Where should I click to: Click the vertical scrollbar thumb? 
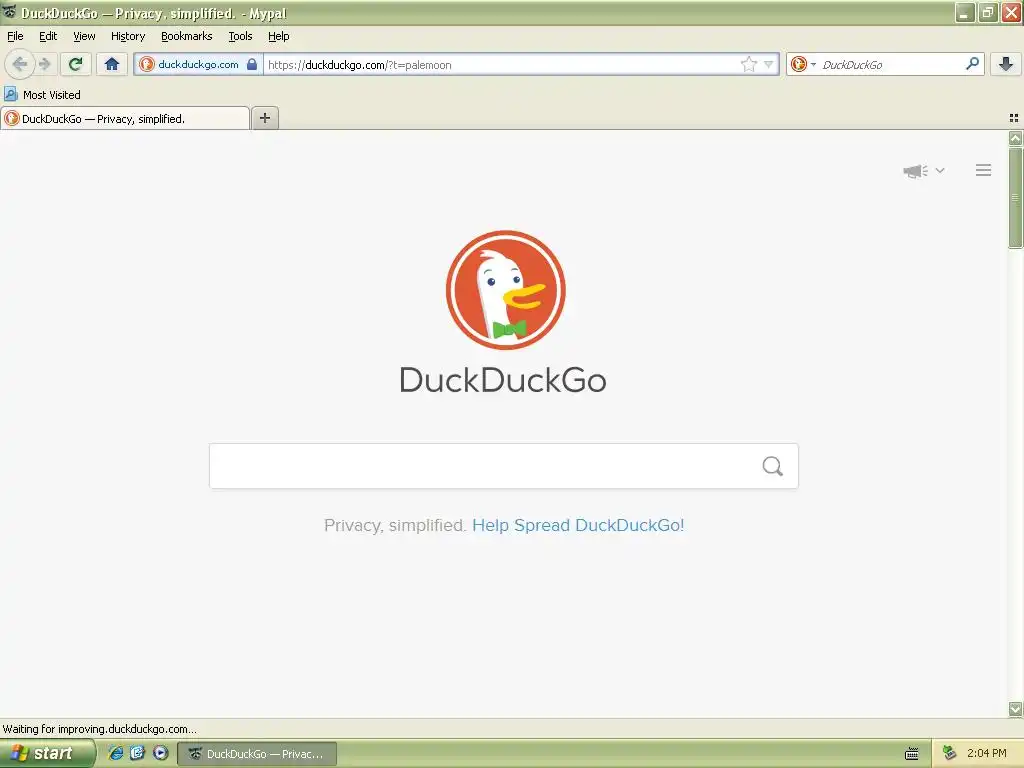1015,198
